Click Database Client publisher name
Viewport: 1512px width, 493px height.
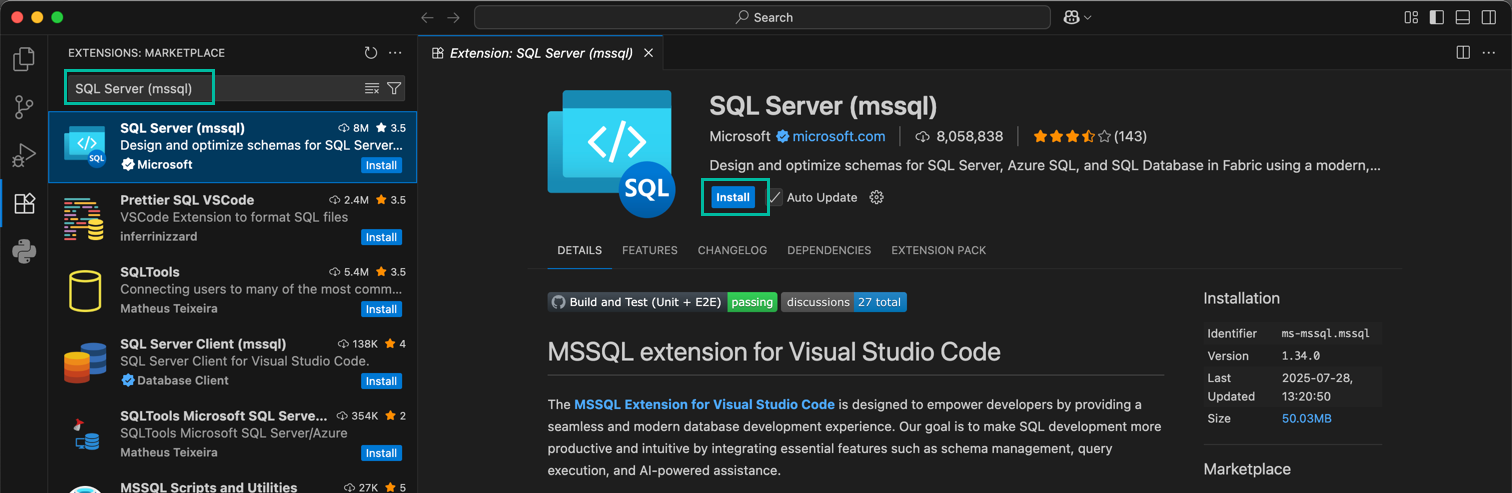tap(183, 381)
